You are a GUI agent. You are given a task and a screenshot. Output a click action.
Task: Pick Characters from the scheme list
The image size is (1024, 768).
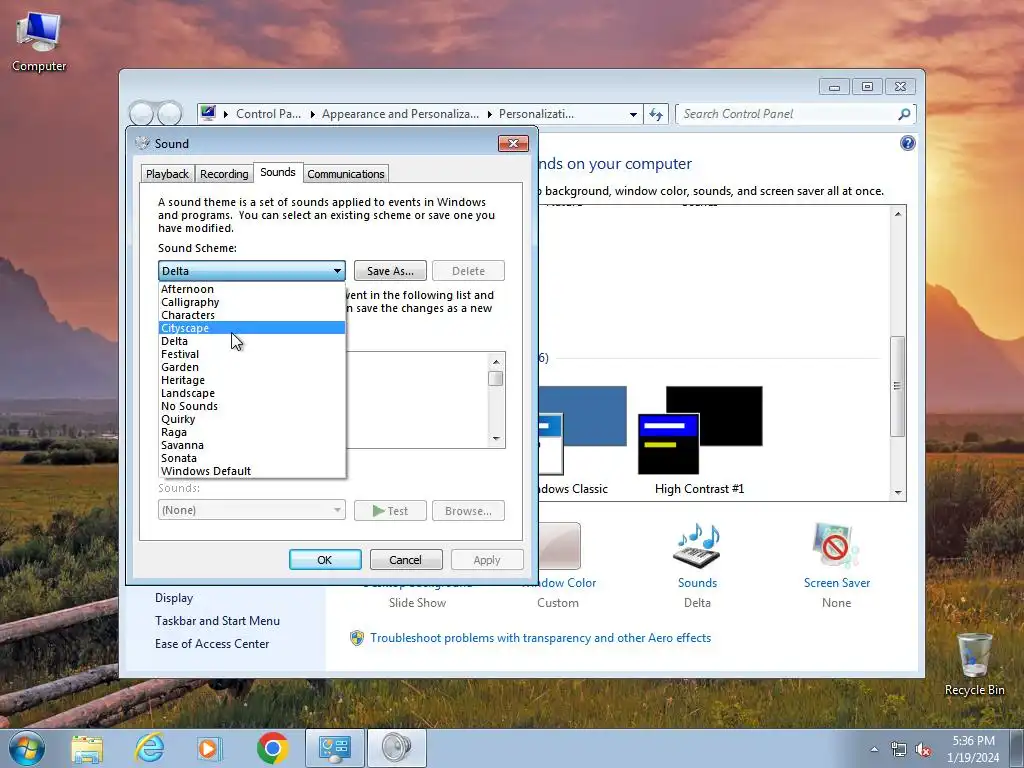pos(252,315)
